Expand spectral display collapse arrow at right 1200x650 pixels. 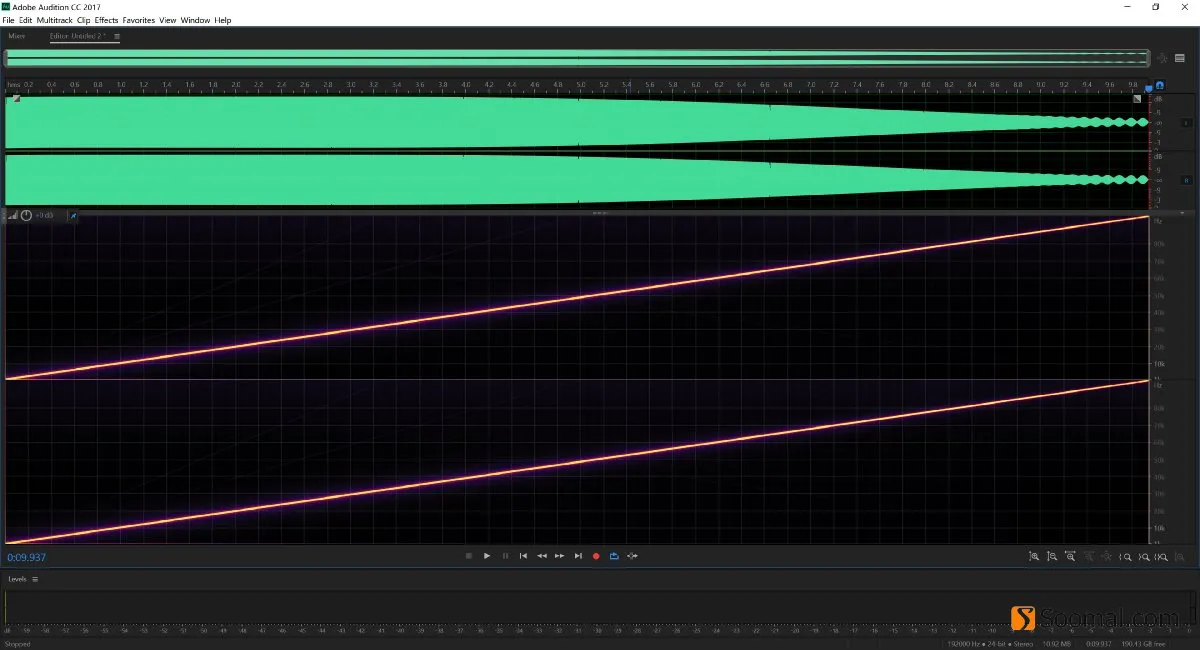point(1181,213)
